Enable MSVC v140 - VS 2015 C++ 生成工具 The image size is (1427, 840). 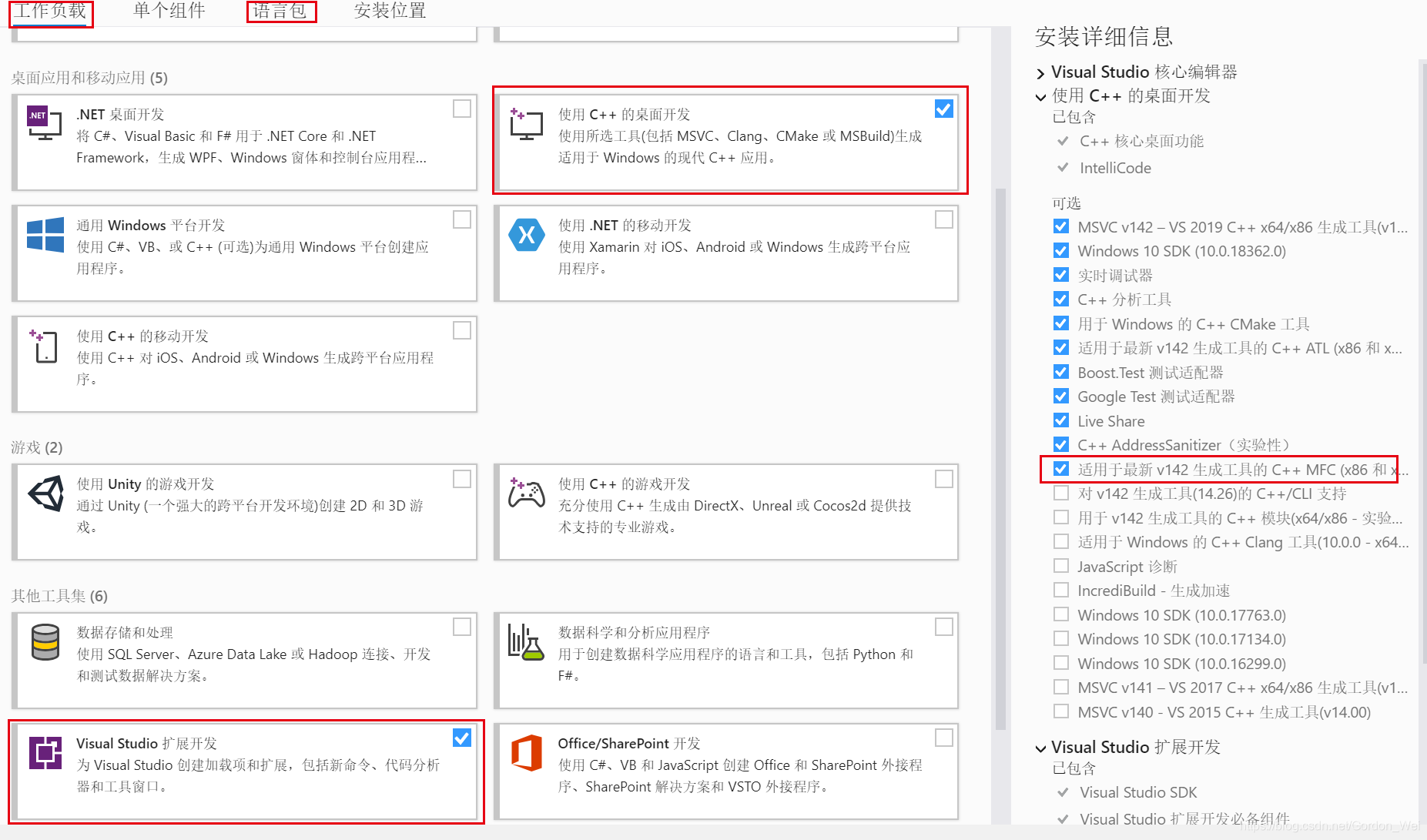[x=1061, y=711]
